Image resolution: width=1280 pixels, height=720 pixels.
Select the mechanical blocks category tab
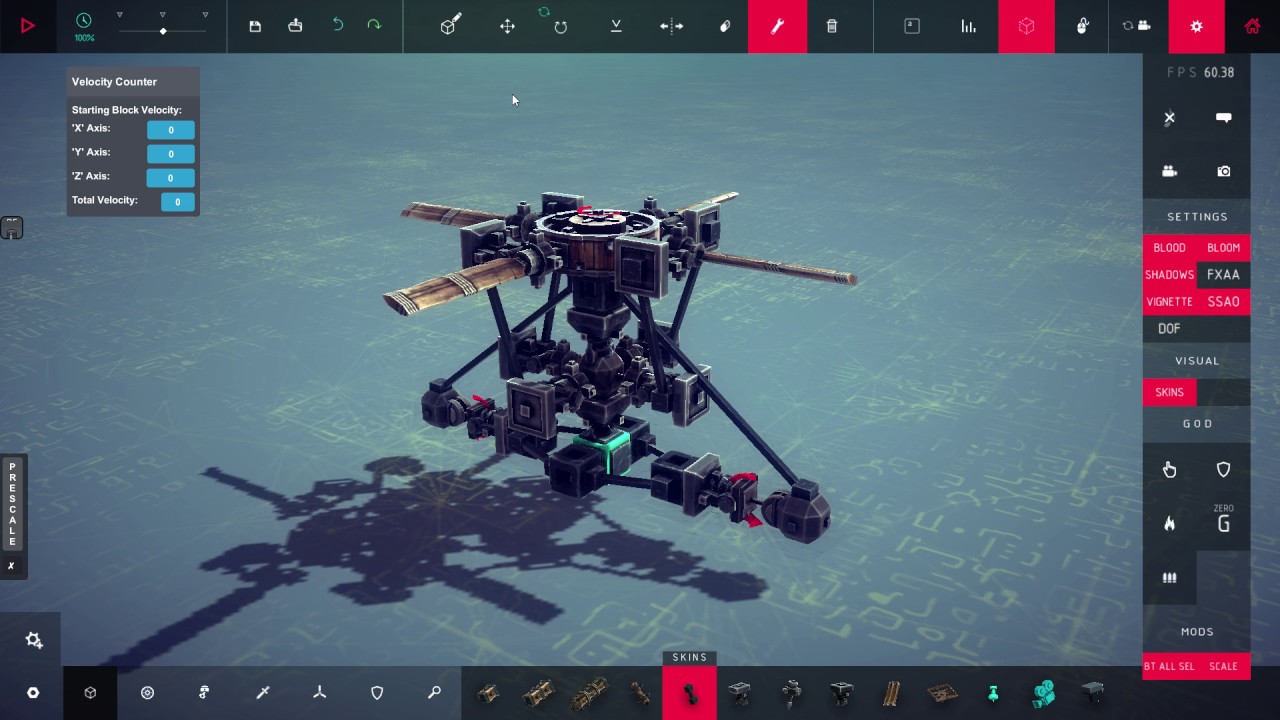[204, 693]
